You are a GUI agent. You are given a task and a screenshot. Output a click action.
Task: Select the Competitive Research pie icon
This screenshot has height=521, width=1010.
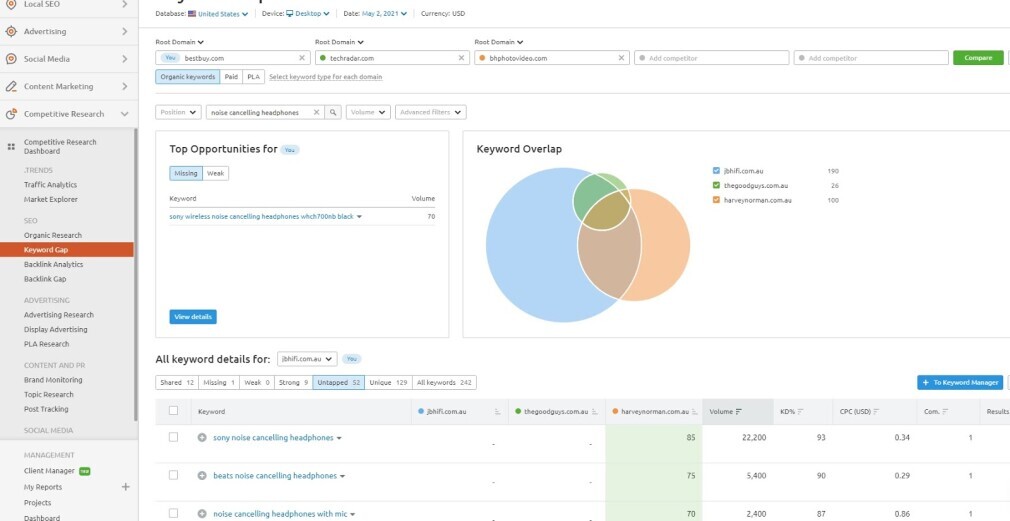[11, 114]
